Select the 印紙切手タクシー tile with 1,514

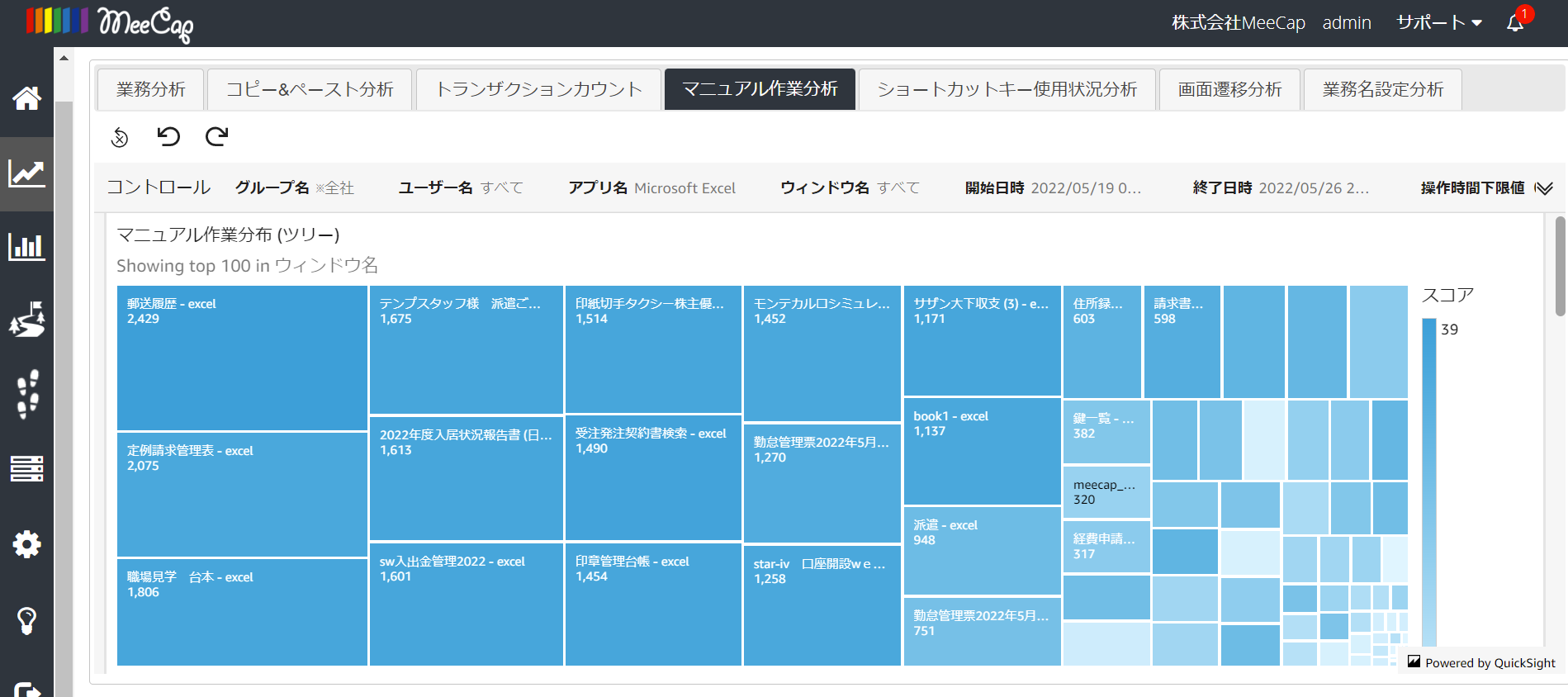653,349
